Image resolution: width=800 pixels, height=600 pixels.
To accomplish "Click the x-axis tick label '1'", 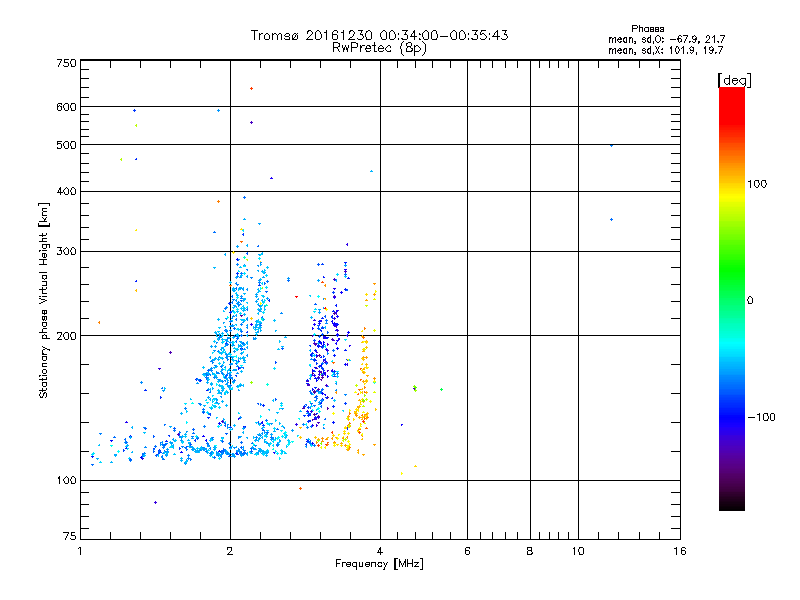I will click(x=80, y=551).
